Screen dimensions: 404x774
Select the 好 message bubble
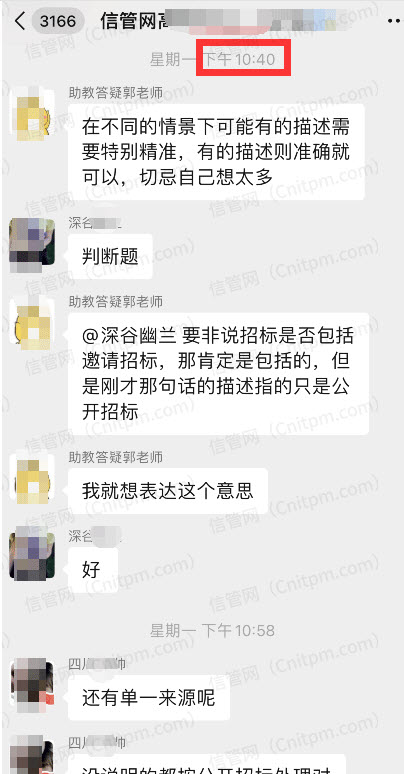pos(93,570)
